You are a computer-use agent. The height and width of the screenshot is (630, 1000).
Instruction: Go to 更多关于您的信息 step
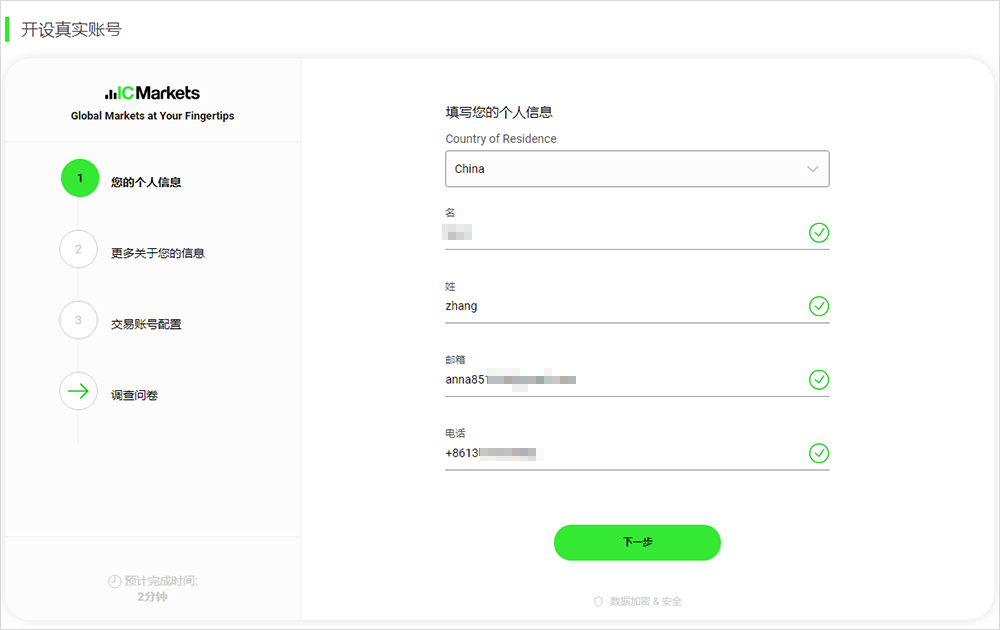[x=157, y=253]
